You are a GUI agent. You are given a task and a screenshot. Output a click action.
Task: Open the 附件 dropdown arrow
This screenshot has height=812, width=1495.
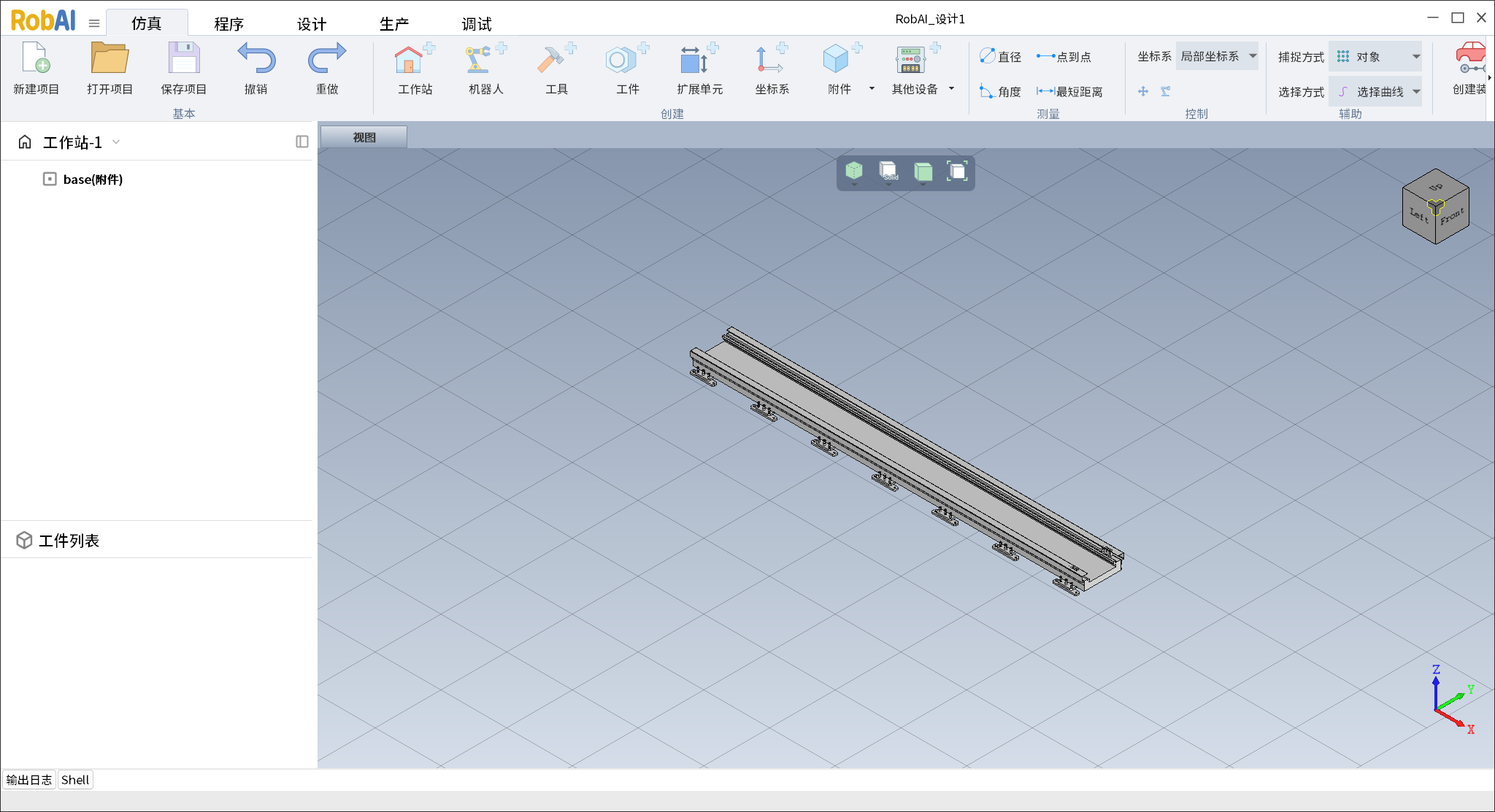pyautogui.click(x=872, y=88)
